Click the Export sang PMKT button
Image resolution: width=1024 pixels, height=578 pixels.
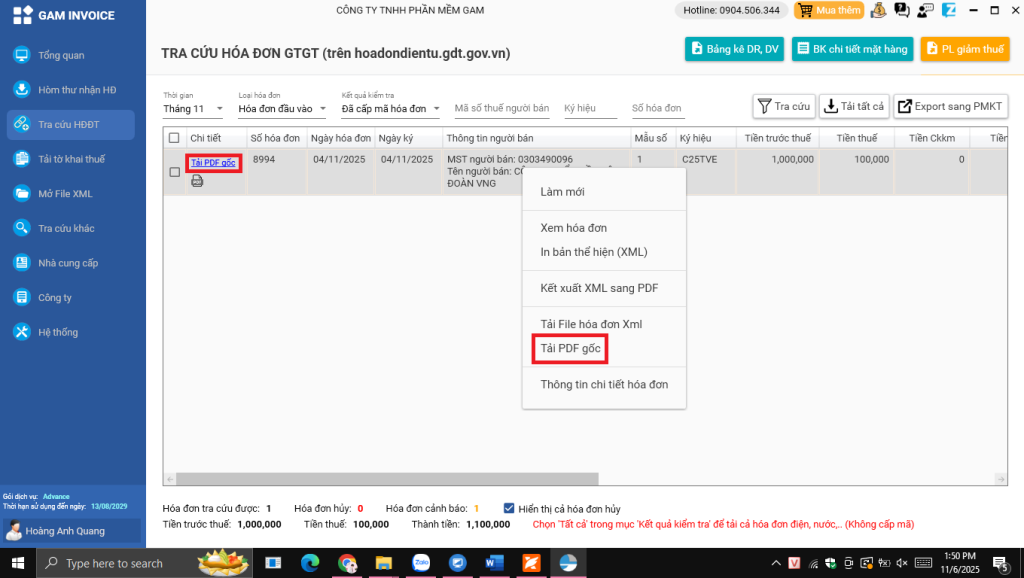pos(949,106)
